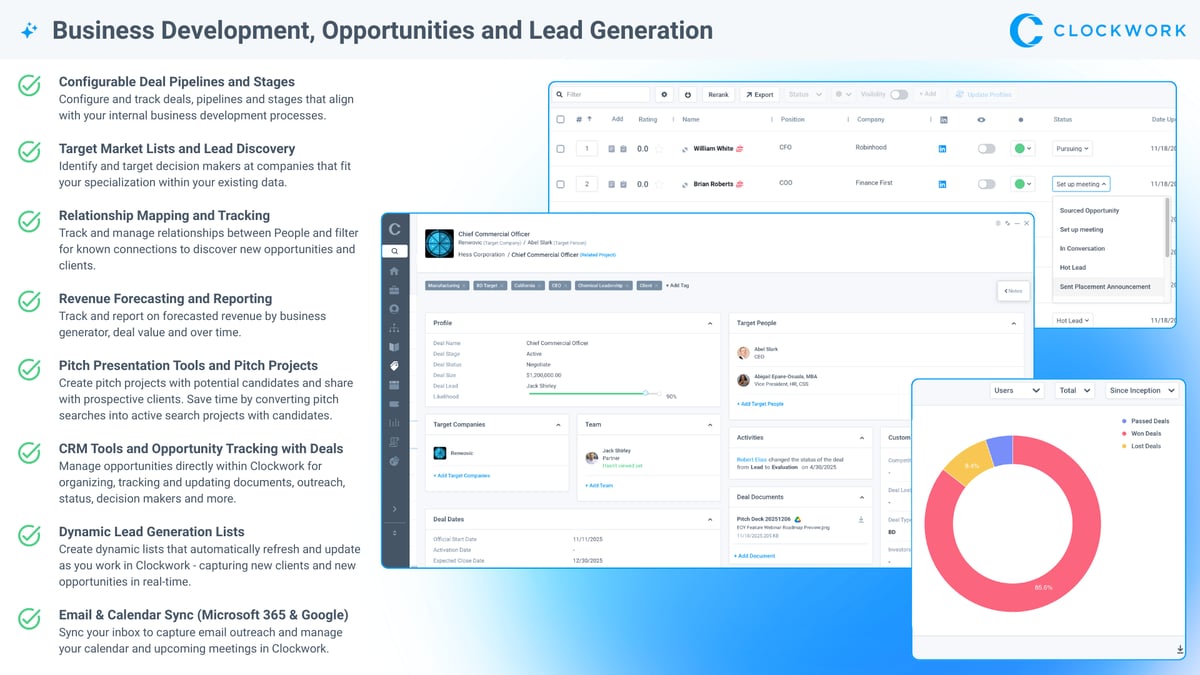Toggle visibility switch in Brian Roberts' row

click(986, 184)
